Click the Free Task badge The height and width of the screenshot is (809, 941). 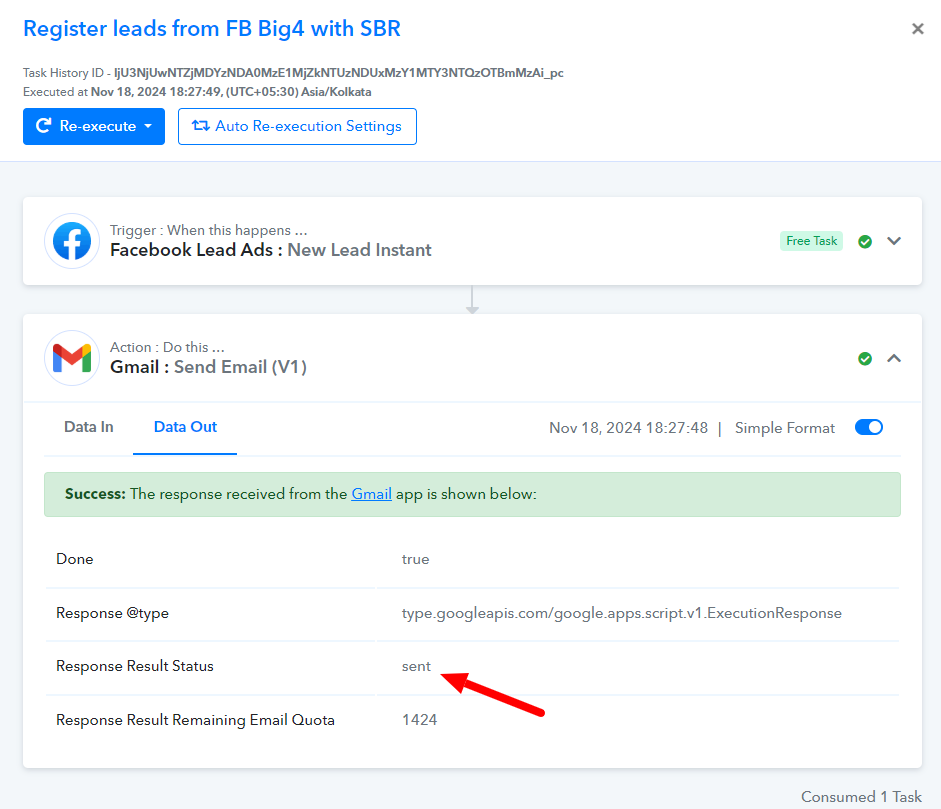tap(811, 241)
